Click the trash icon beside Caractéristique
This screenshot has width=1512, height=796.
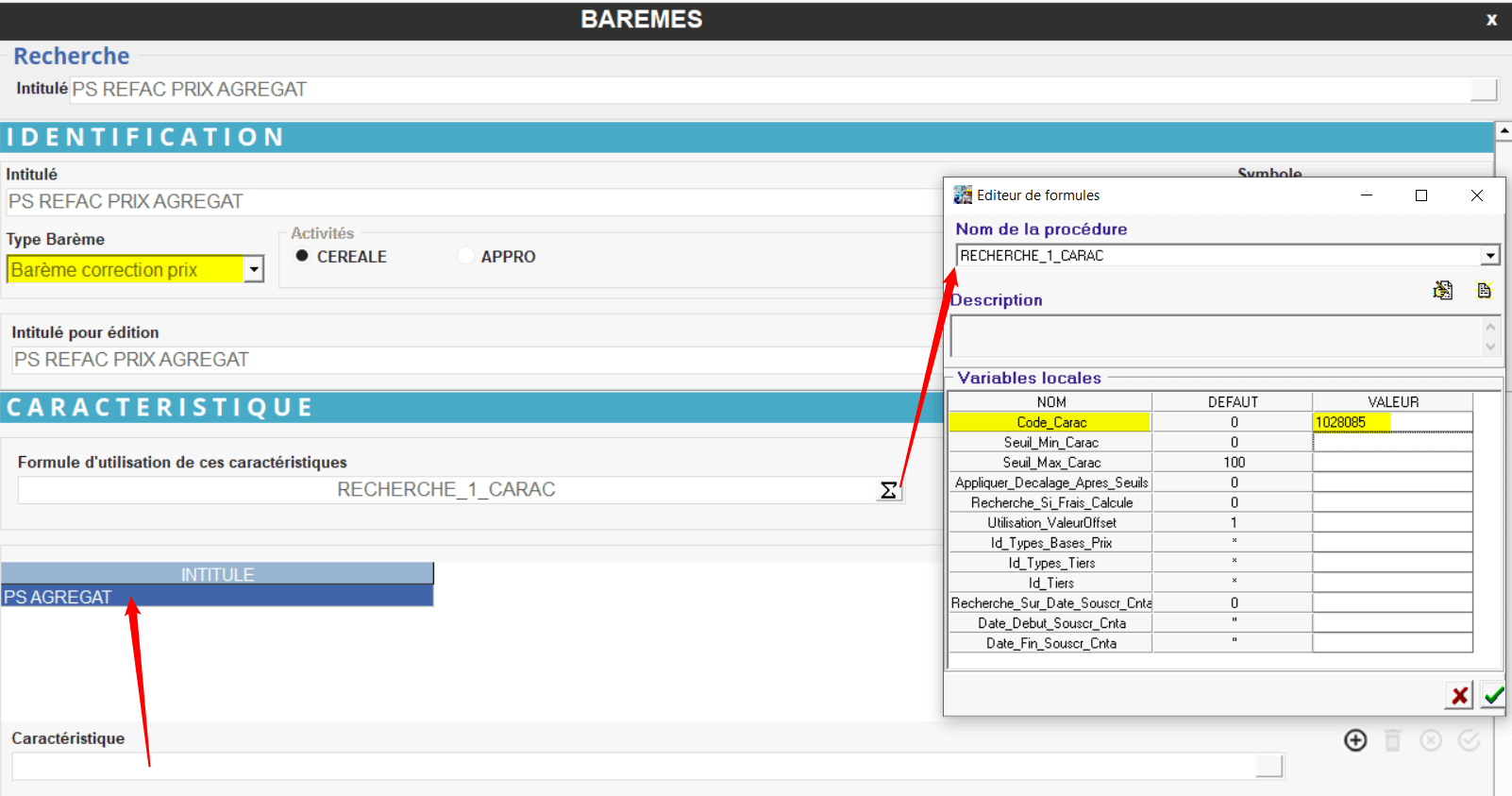[x=1393, y=740]
